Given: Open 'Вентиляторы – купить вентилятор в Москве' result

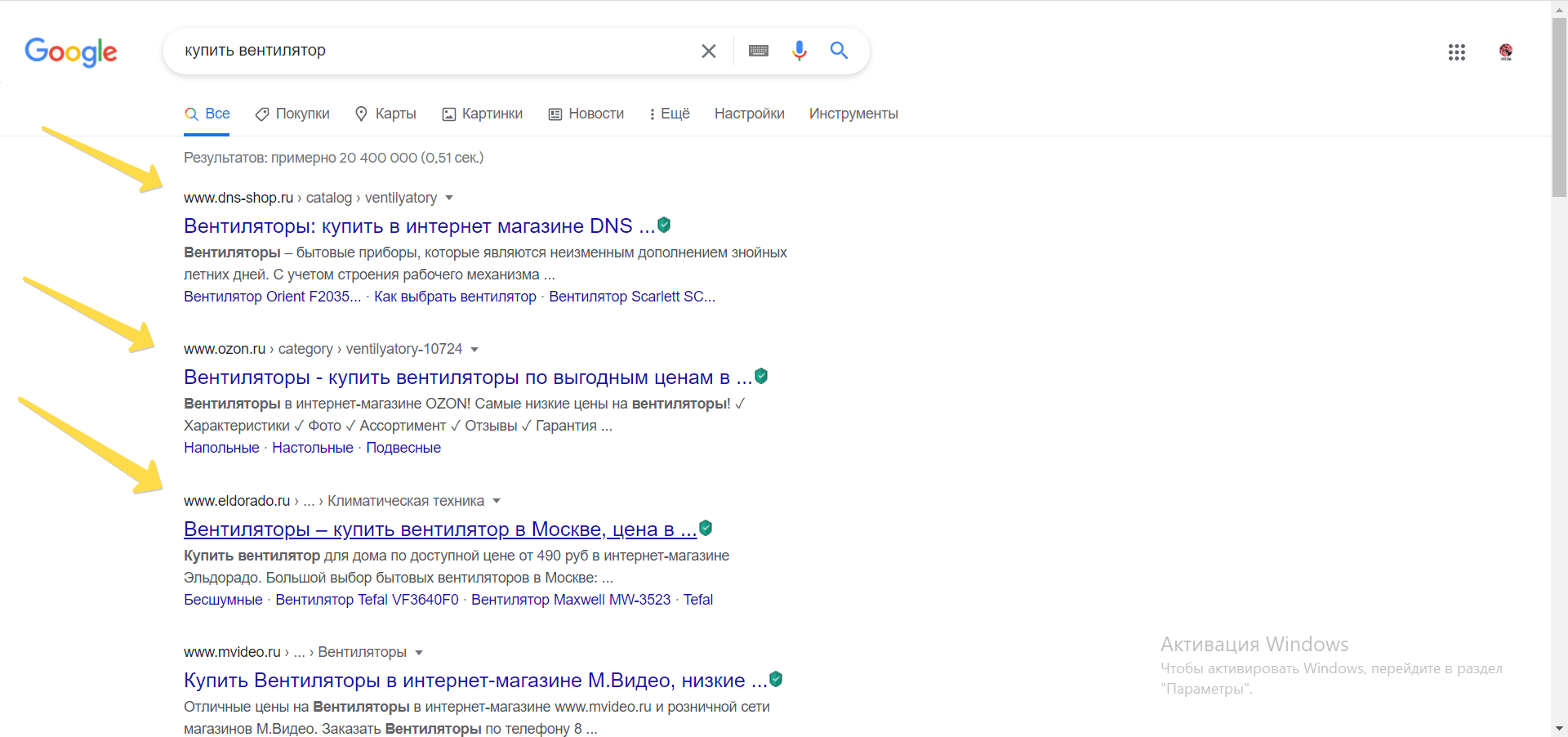Looking at the screenshot, I should coord(440,529).
